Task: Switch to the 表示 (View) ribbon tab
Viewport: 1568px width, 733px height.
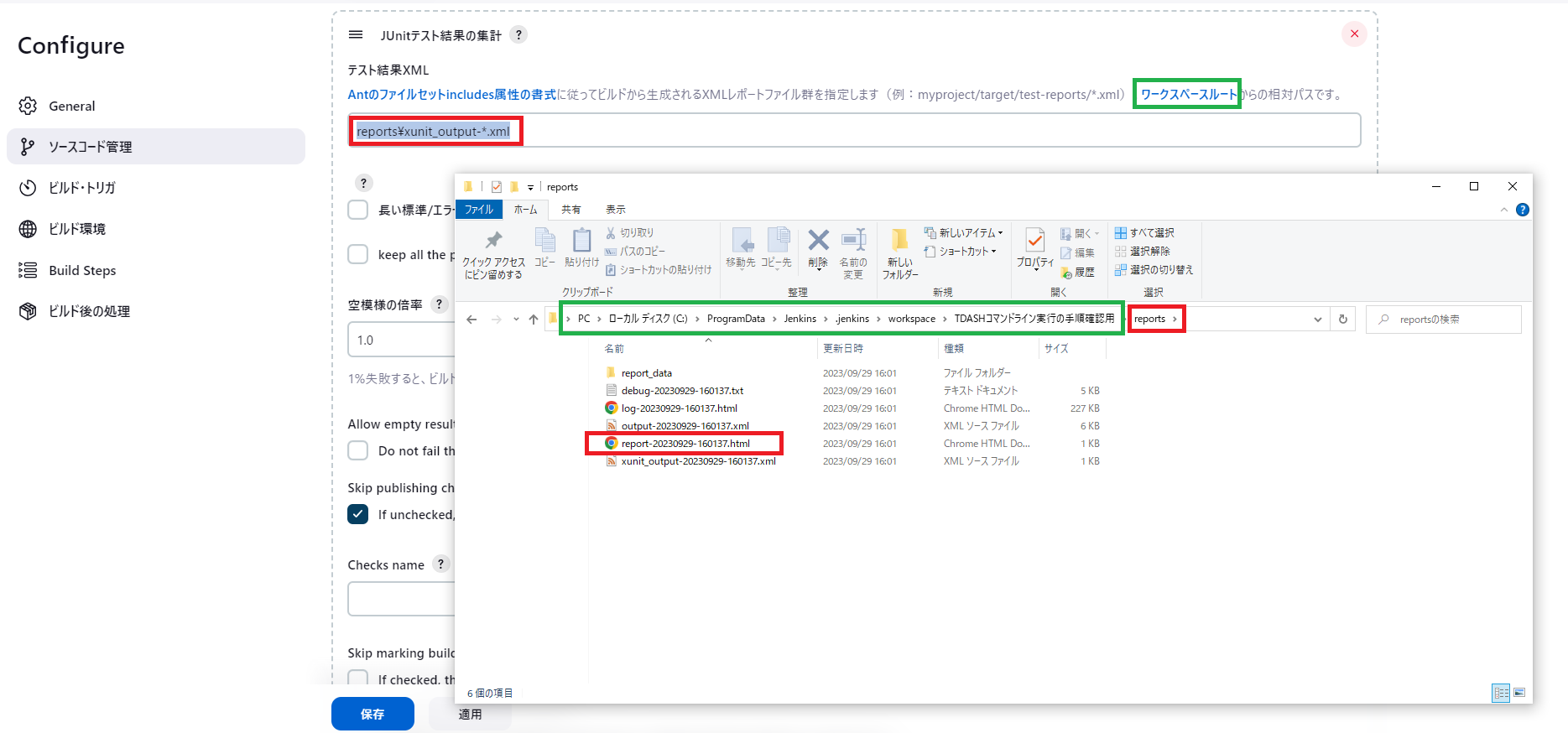Action: (x=615, y=210)
